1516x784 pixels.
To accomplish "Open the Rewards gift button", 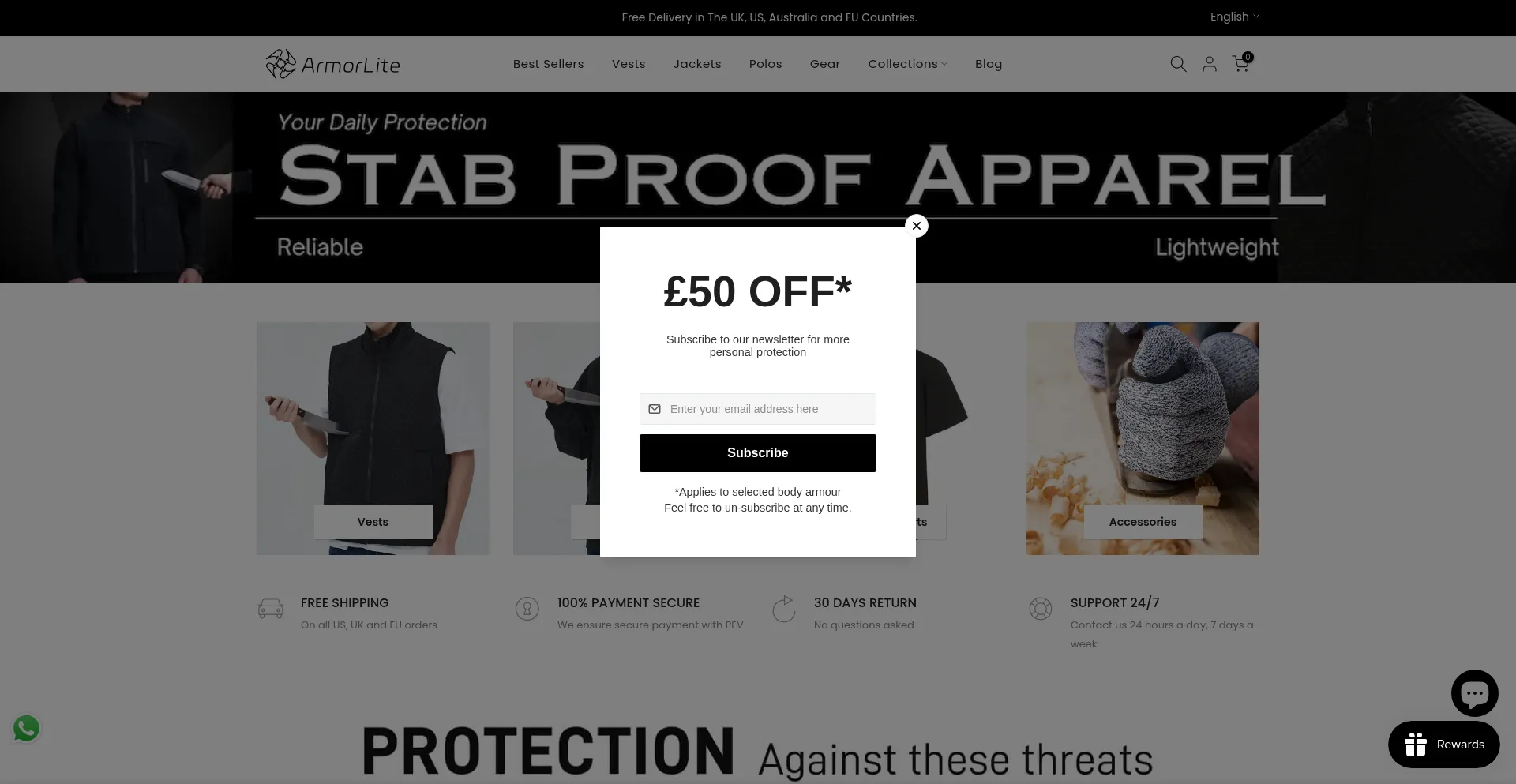I will [1443, 745].
